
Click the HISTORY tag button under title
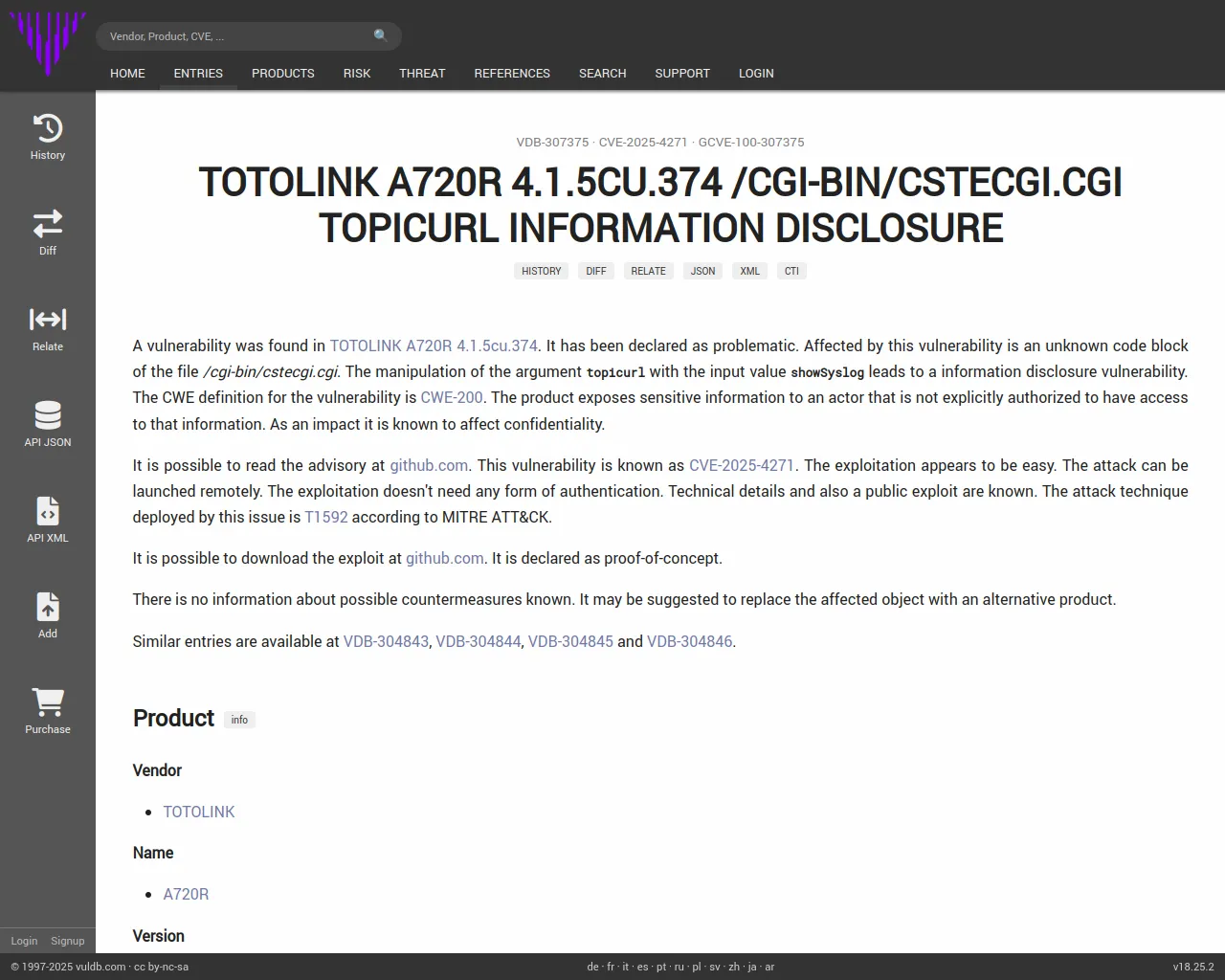[542, 271]
